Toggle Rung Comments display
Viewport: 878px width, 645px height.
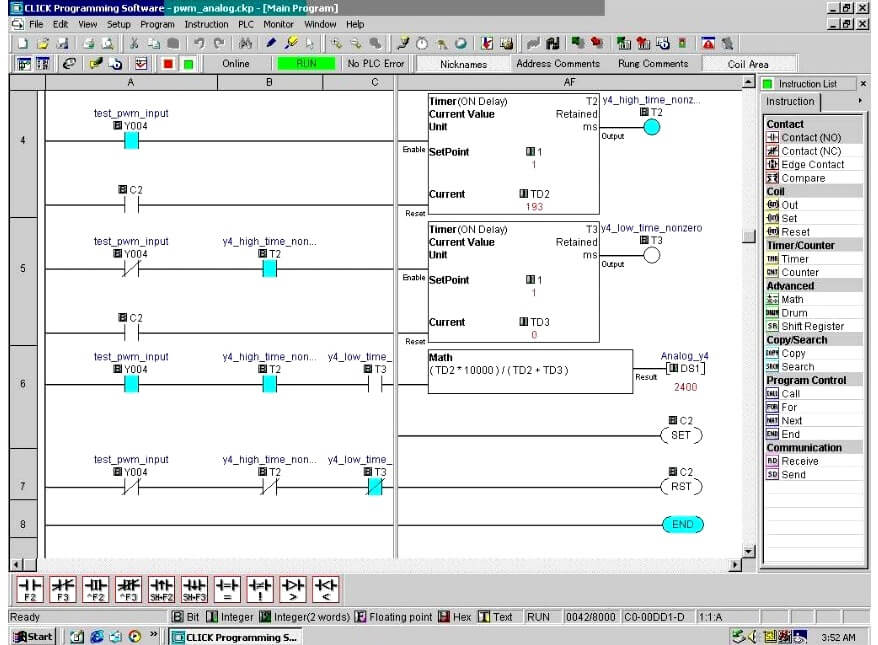pos(652,64)
